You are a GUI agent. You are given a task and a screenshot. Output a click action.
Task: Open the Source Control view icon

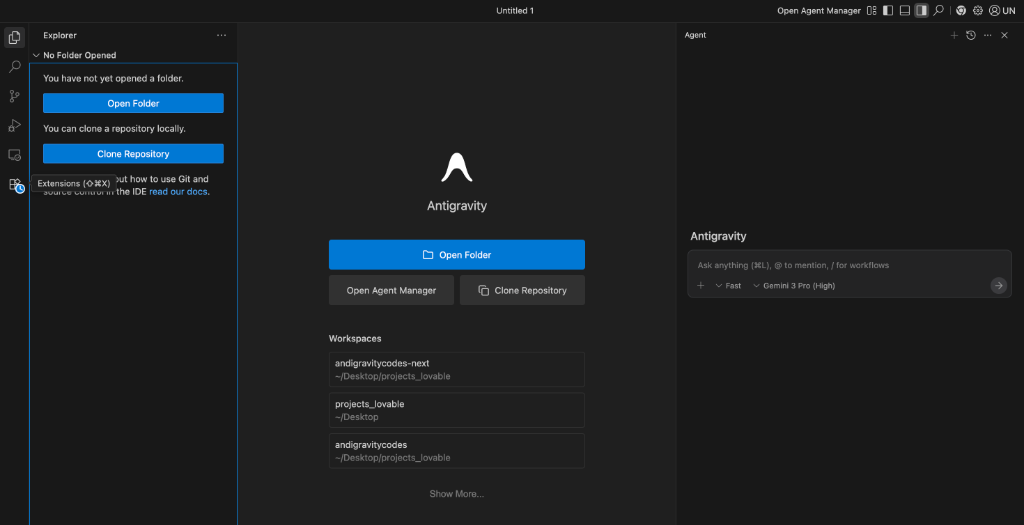coord(14,96)
